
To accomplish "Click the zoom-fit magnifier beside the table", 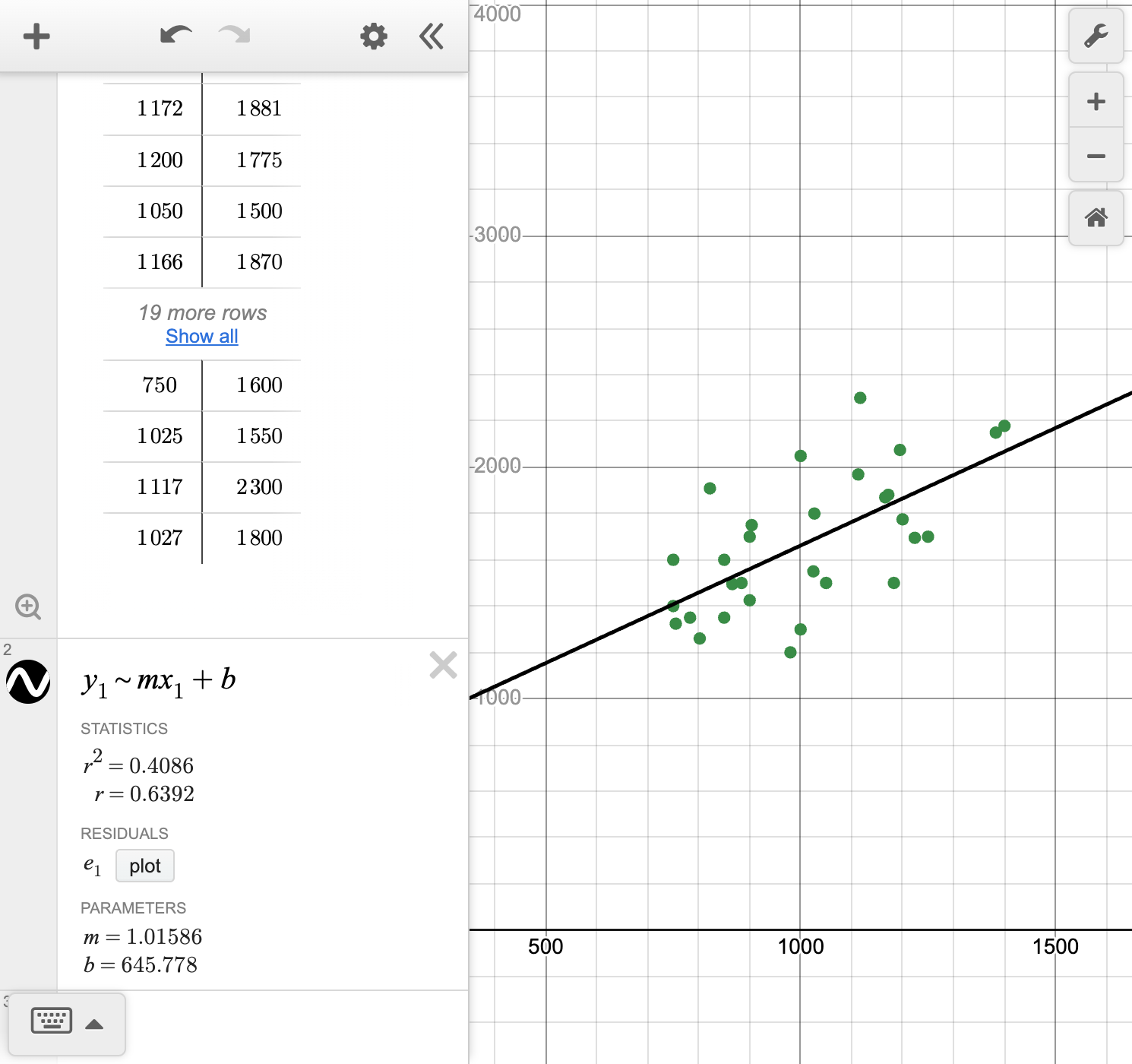I will [28, 606].
